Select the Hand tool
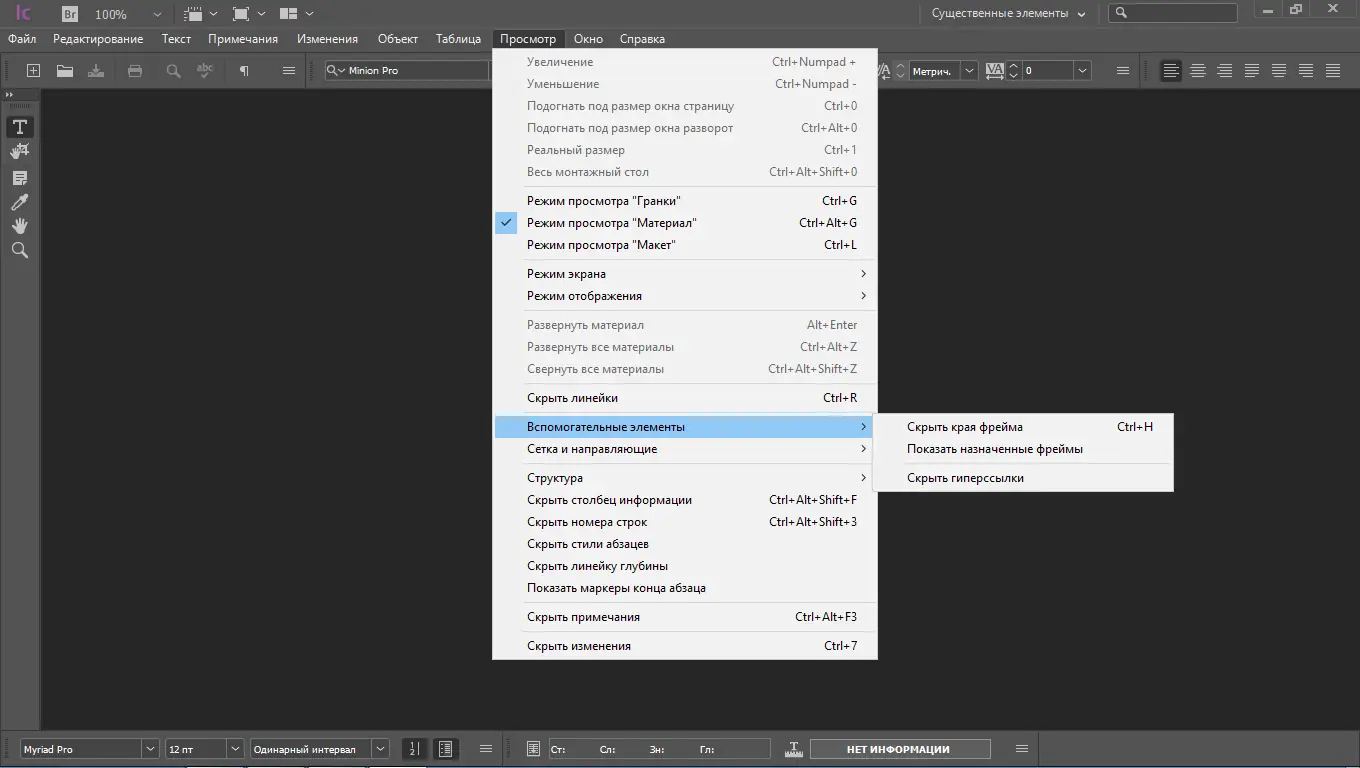 coord(19,225)
